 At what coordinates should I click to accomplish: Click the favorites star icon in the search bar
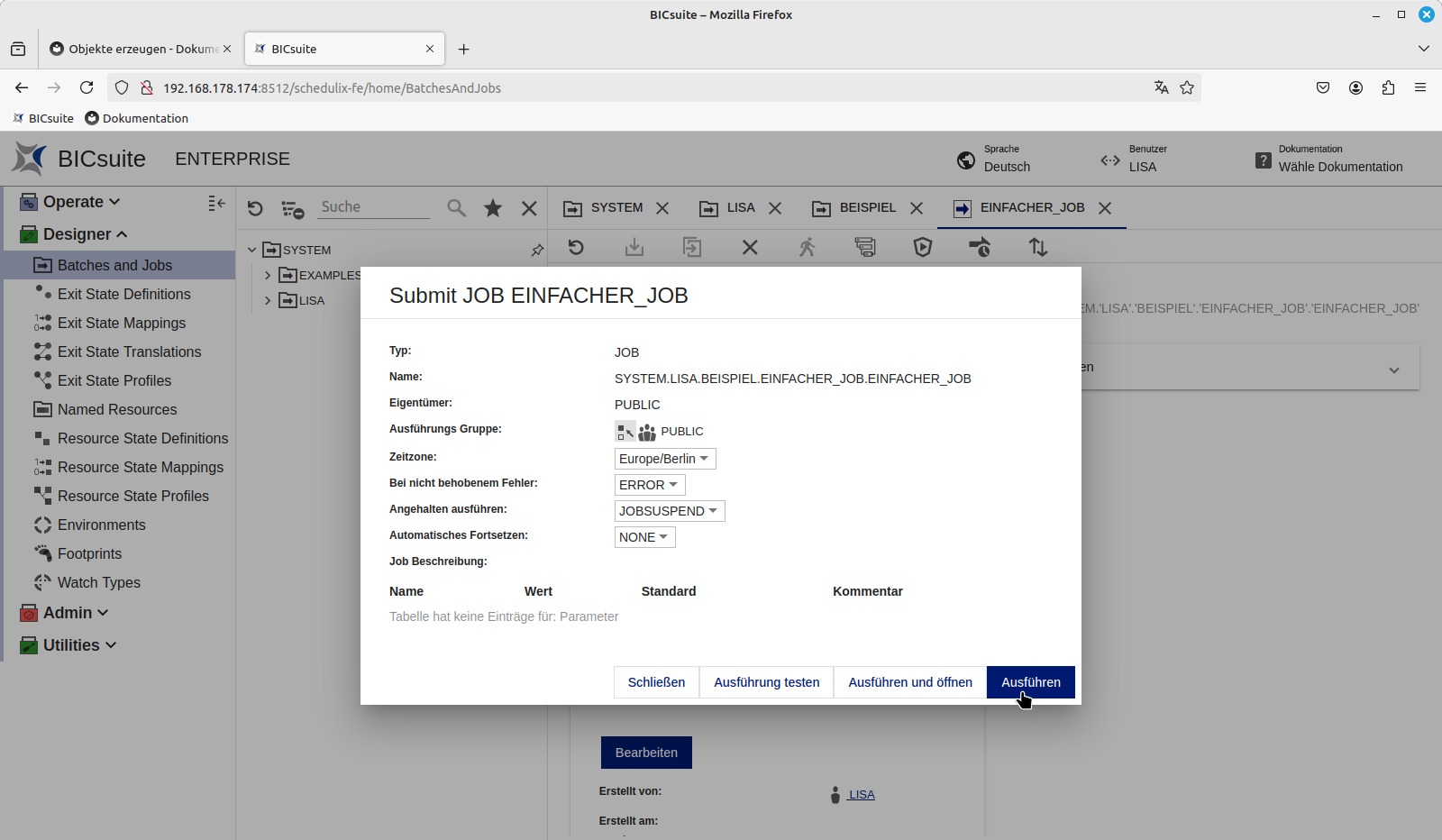click(x=493, y=208)
